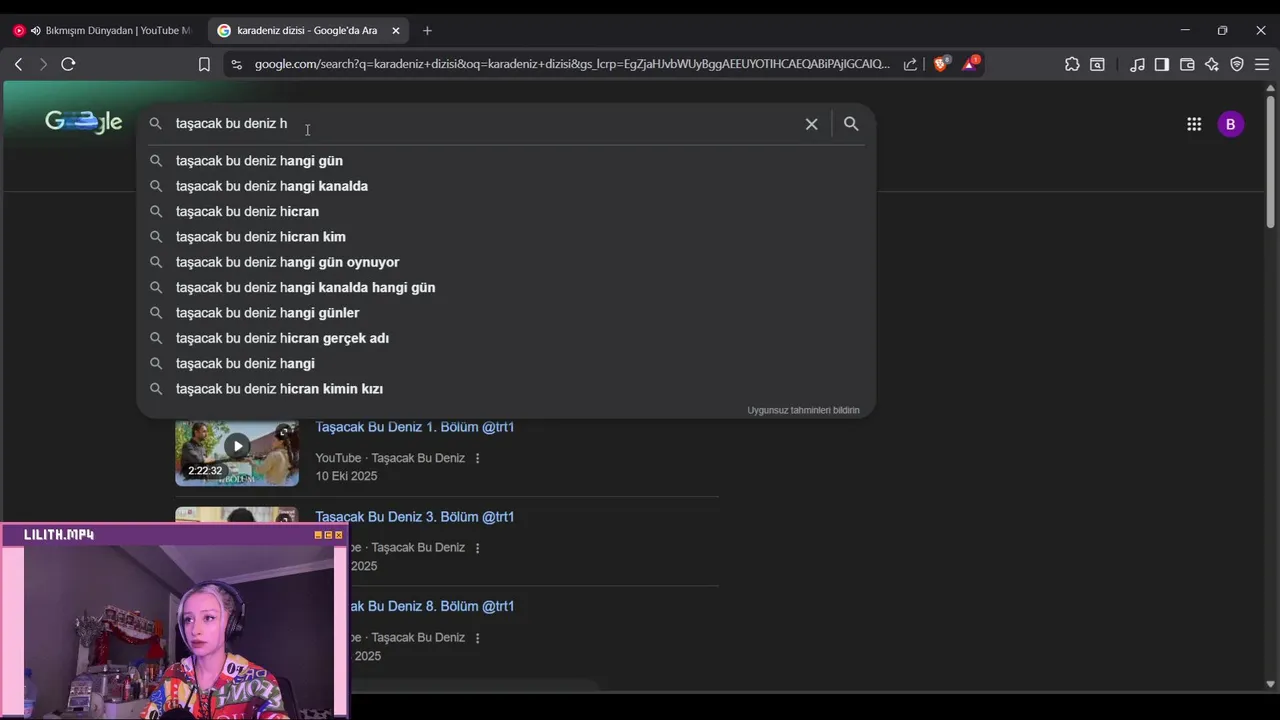Screen dimensions: 1280x720
Task: Select suggestion 'taşacak bu deniz hangi kanalda'
Action: coord(505,186)
